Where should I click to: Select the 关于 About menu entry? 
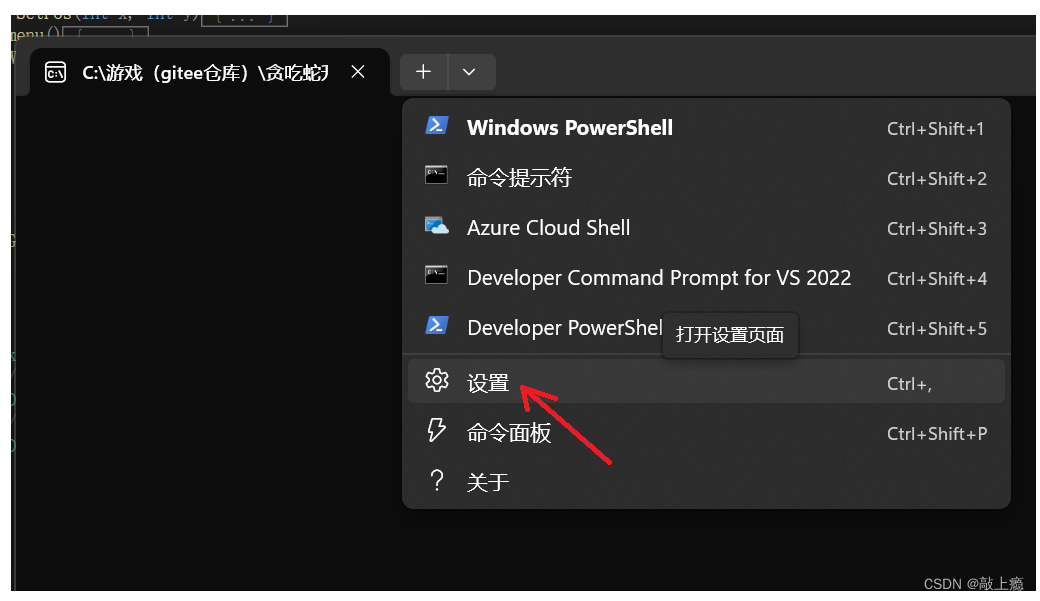click(x=489, y=483)
